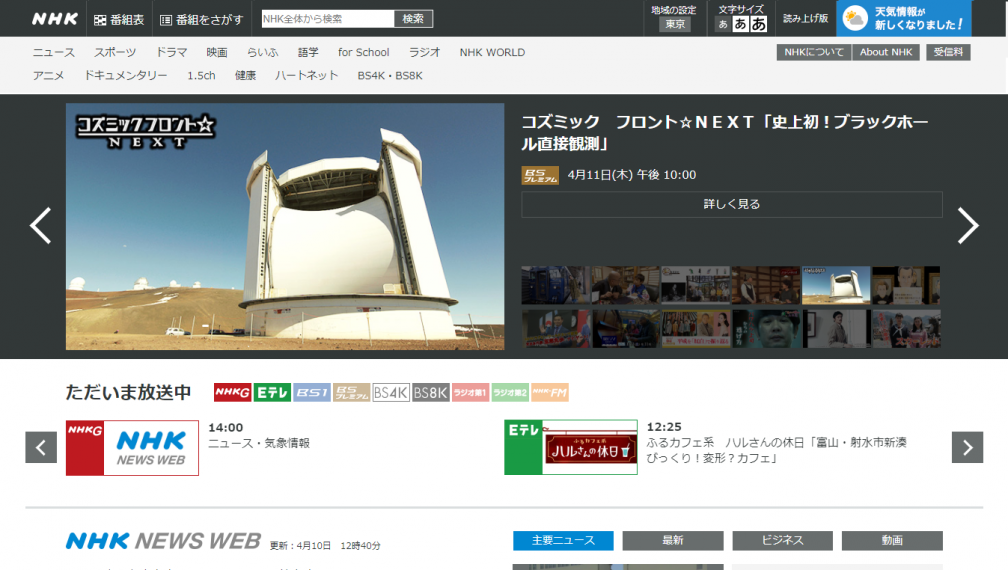Go to ドラマ section
This screenshot has width=1008, height=570.
click(172, 53)
